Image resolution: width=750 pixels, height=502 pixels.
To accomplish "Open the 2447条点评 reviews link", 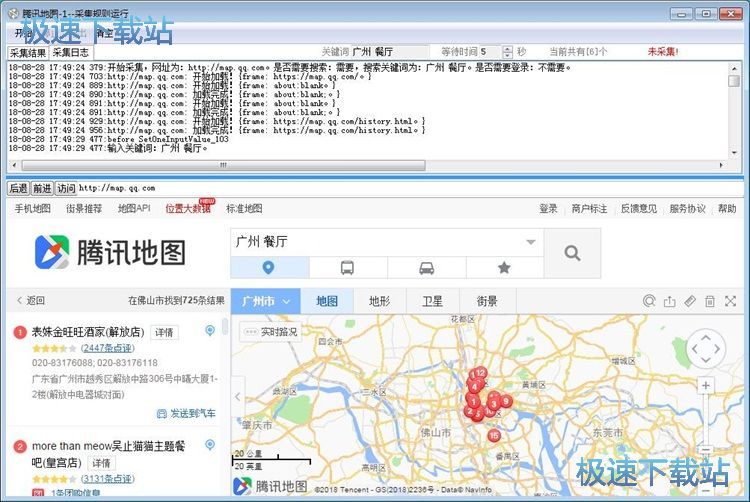I will [108, 348].
